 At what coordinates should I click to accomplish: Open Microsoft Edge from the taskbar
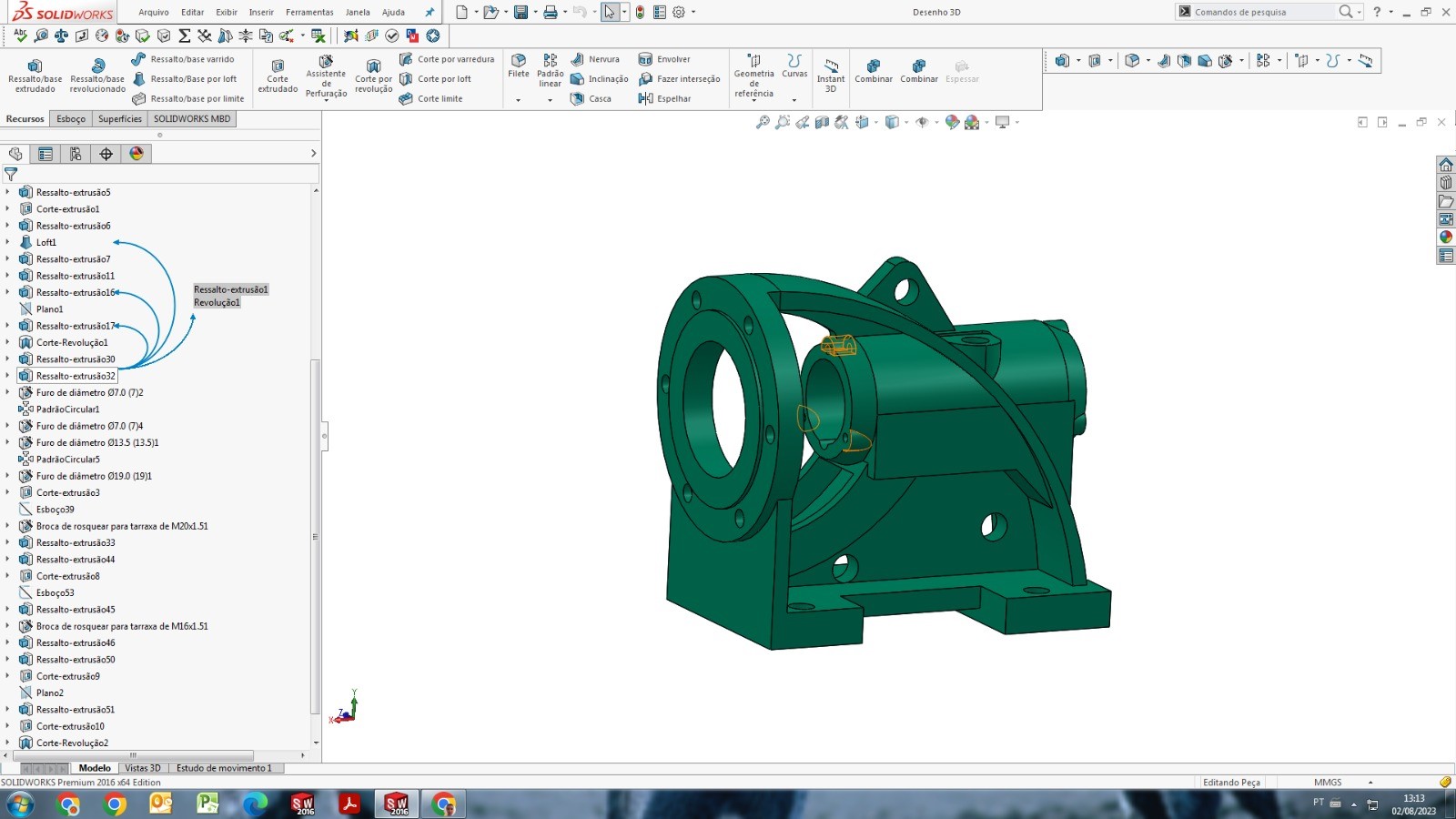255,804
